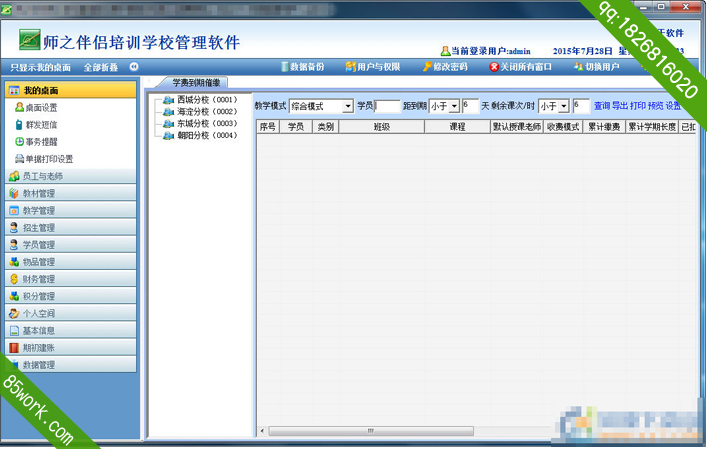
Task: Click 只显示我的桌面 in the top bar
Action: (x=41, y=68)
